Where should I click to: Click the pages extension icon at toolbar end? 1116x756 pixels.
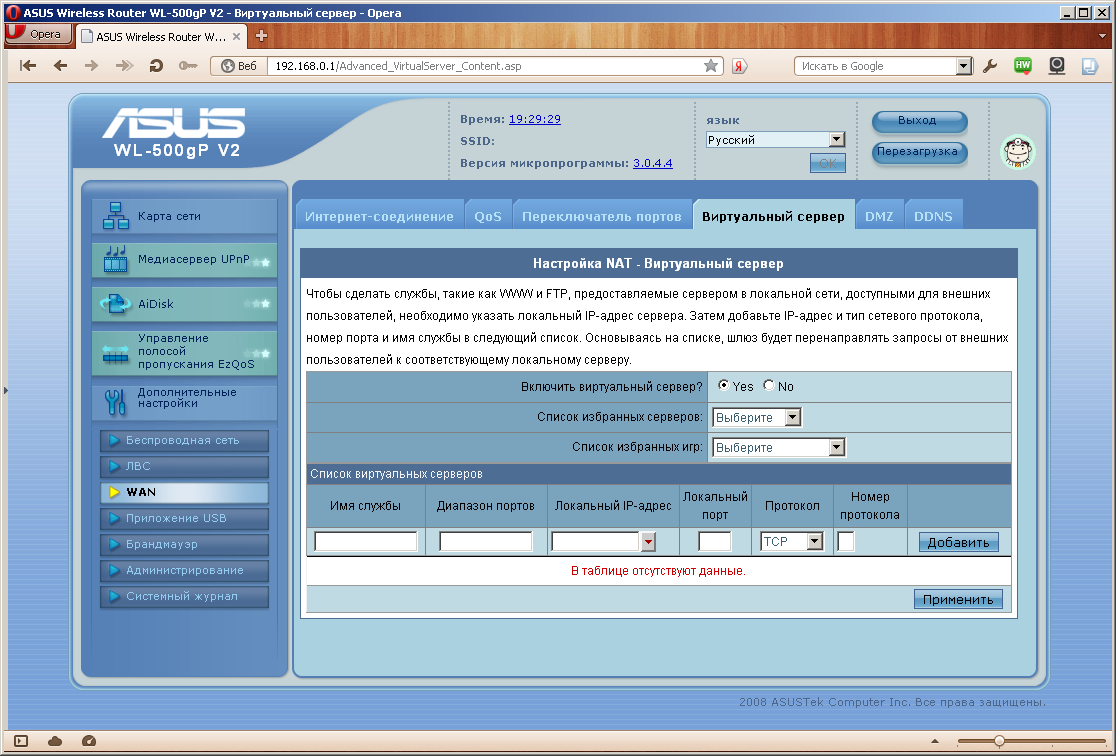(x=1090, y=66)
